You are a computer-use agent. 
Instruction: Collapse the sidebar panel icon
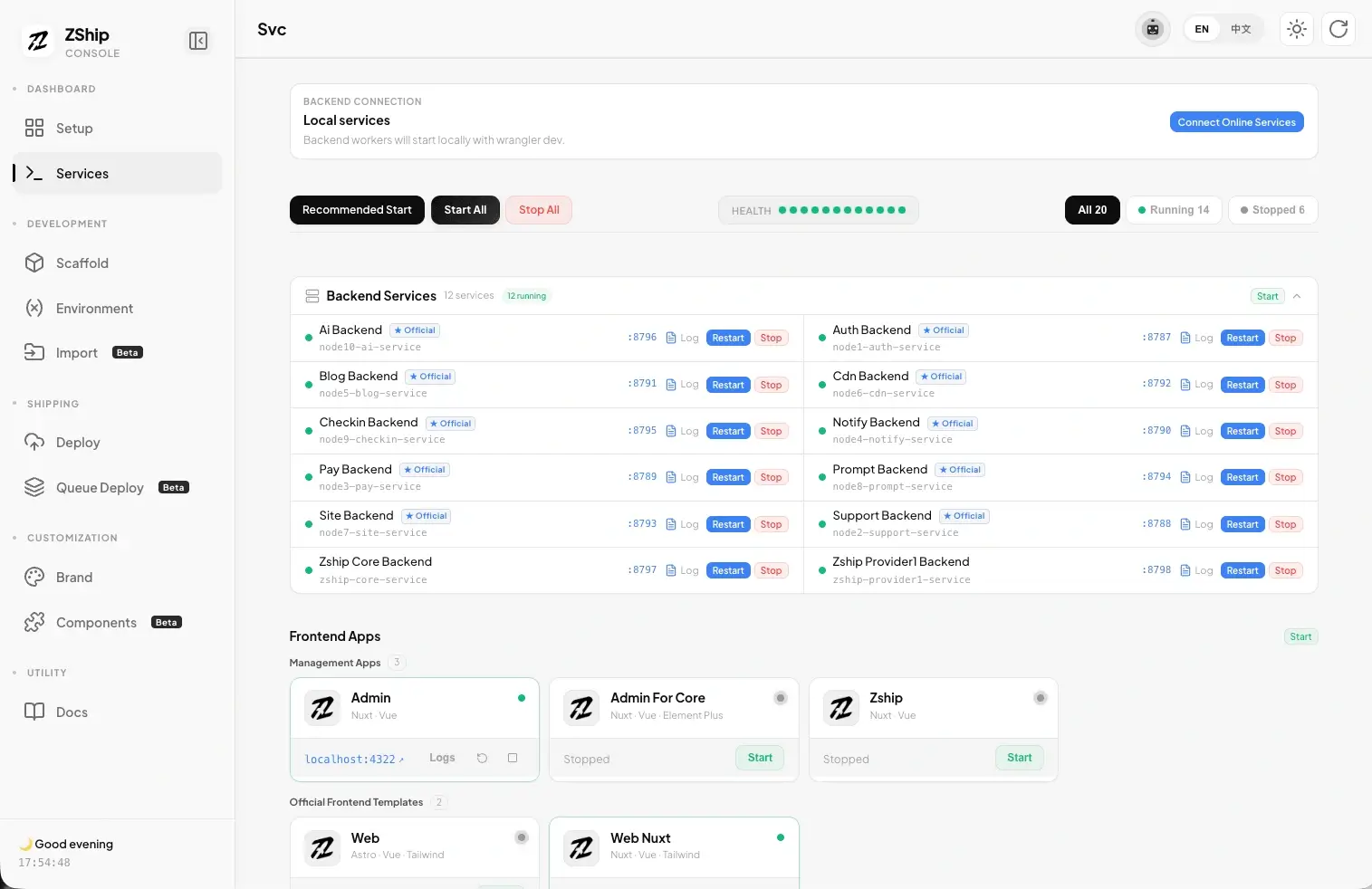198,41
